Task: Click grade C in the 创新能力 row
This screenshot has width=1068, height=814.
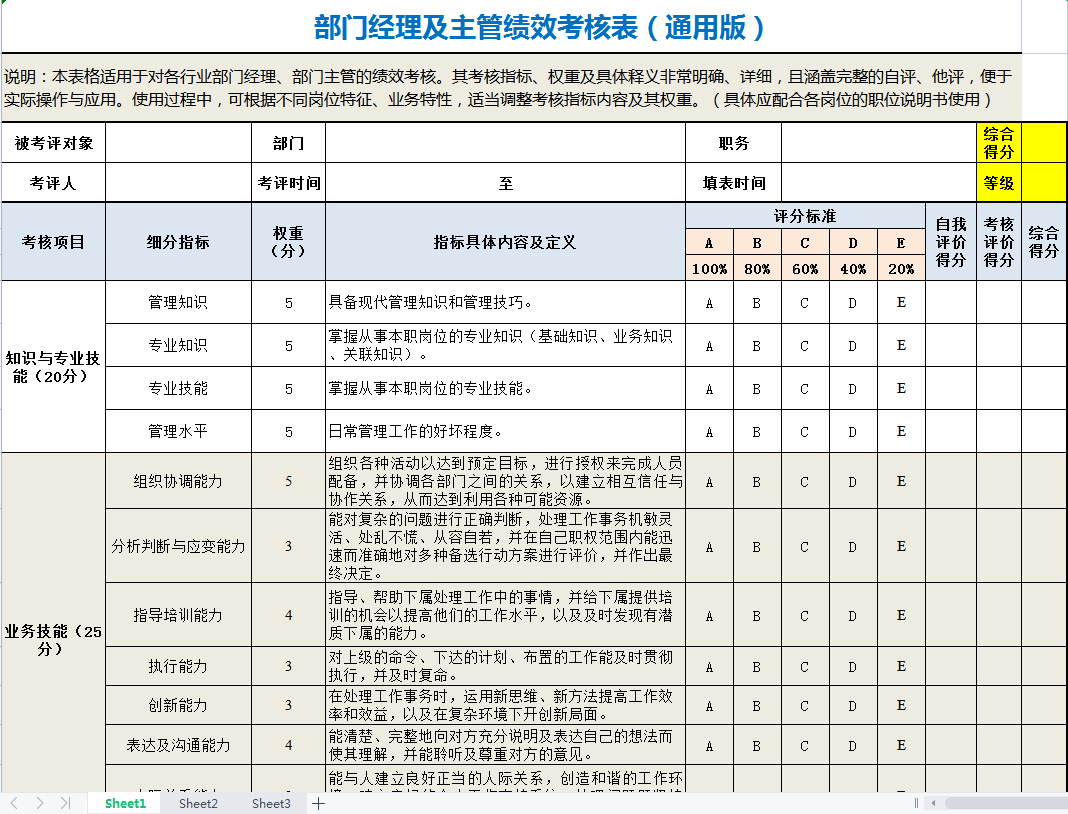Action: (x=805, y=706)
